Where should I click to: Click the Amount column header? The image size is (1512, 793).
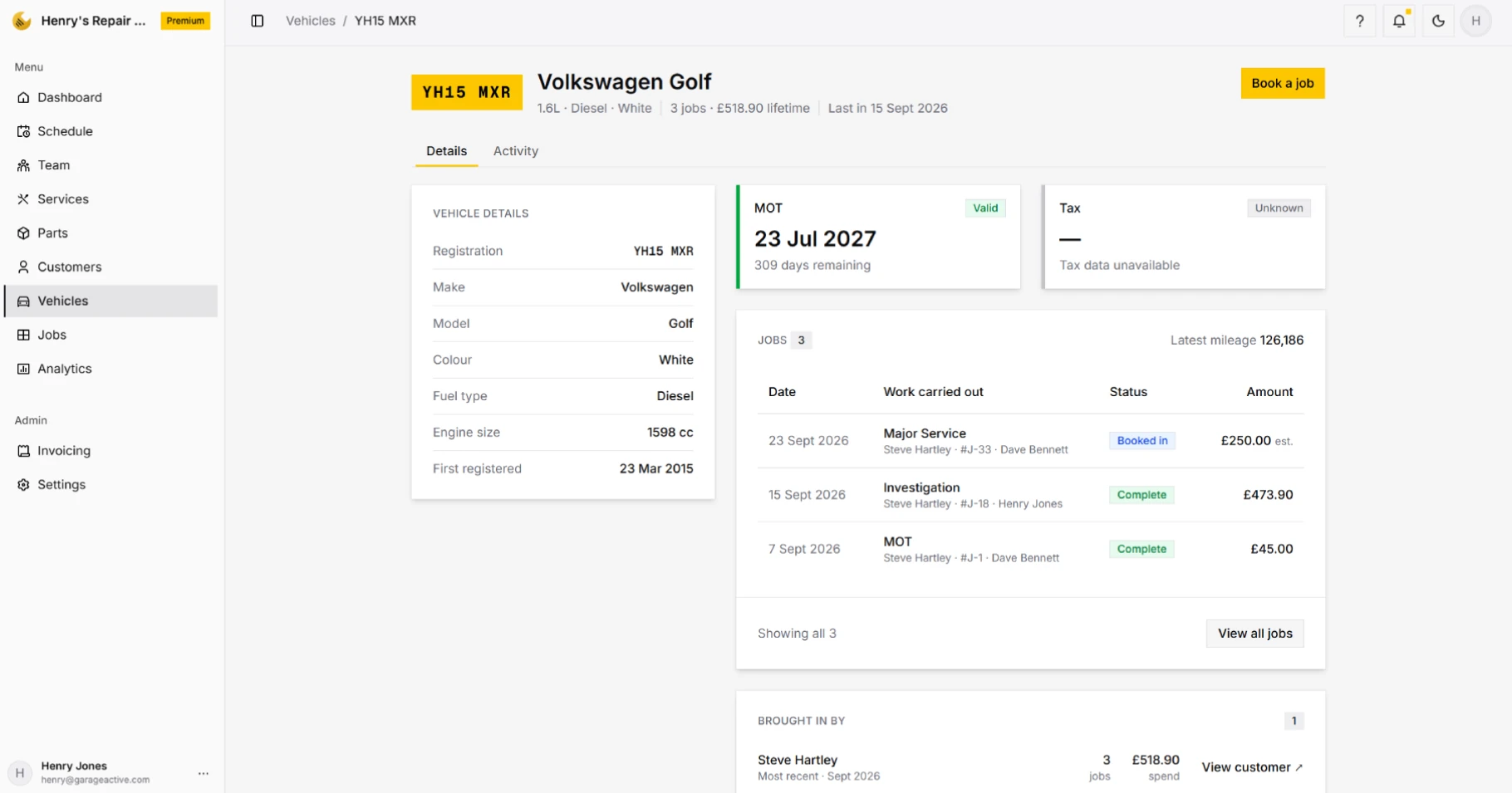tap(1269, 392)
